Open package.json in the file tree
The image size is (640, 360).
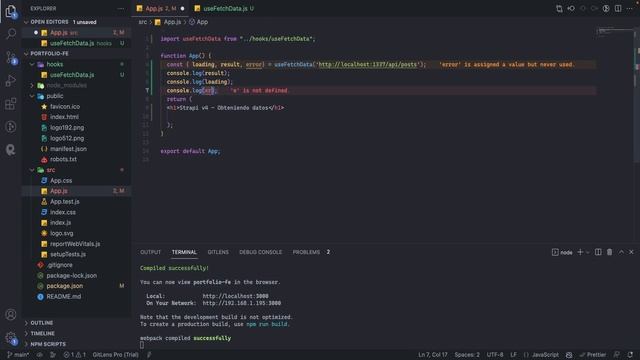[76, 286]
